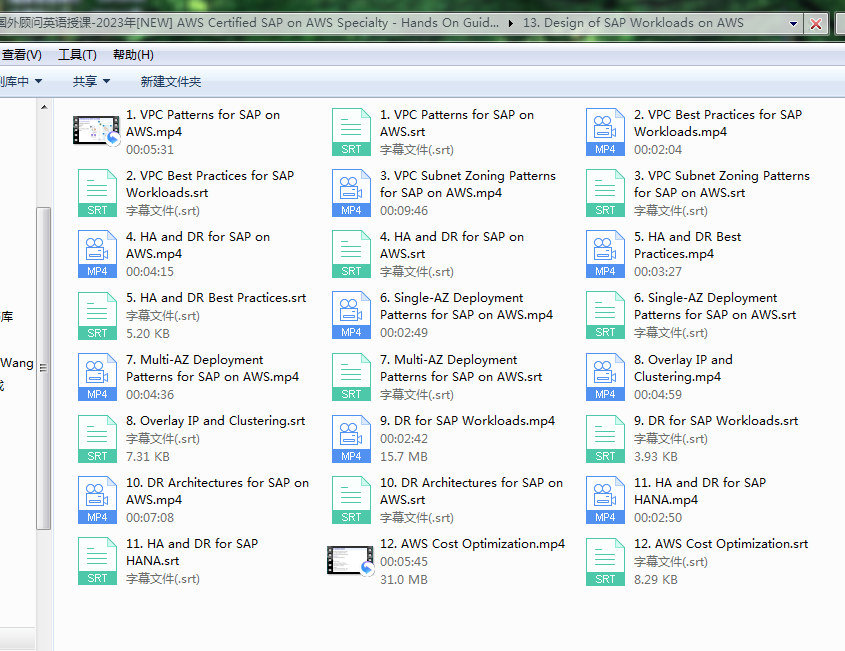Click the 新建文件夹 button
The width and height of the screenshot is (845, 651).
pos(170,81)
